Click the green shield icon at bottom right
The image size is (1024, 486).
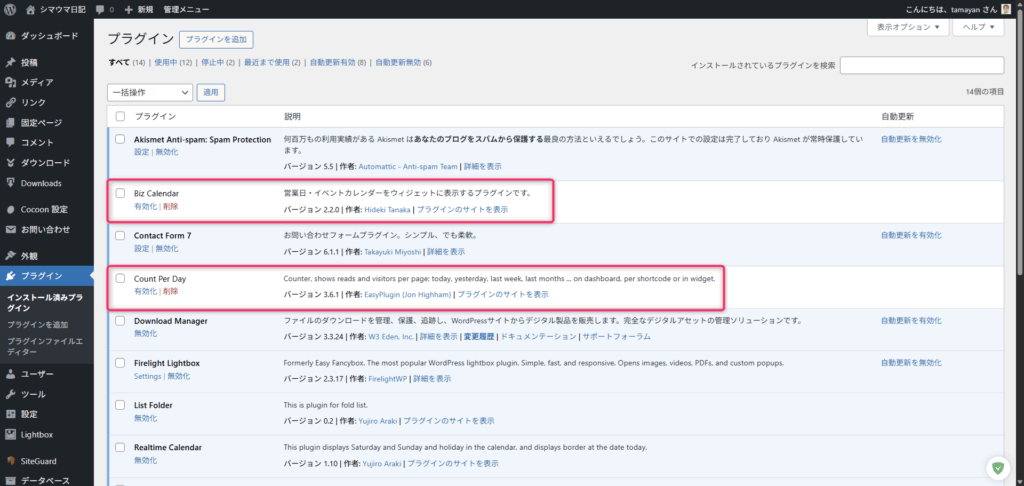coord(997,467)
